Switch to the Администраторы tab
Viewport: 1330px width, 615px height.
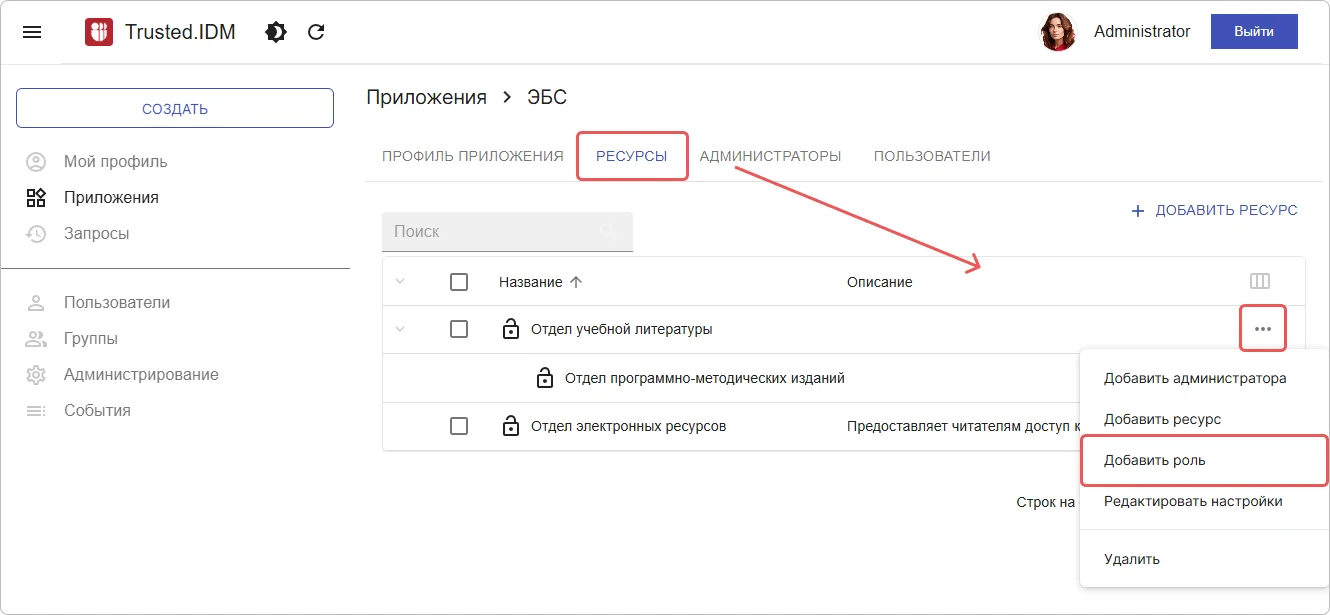pos(770,156)
